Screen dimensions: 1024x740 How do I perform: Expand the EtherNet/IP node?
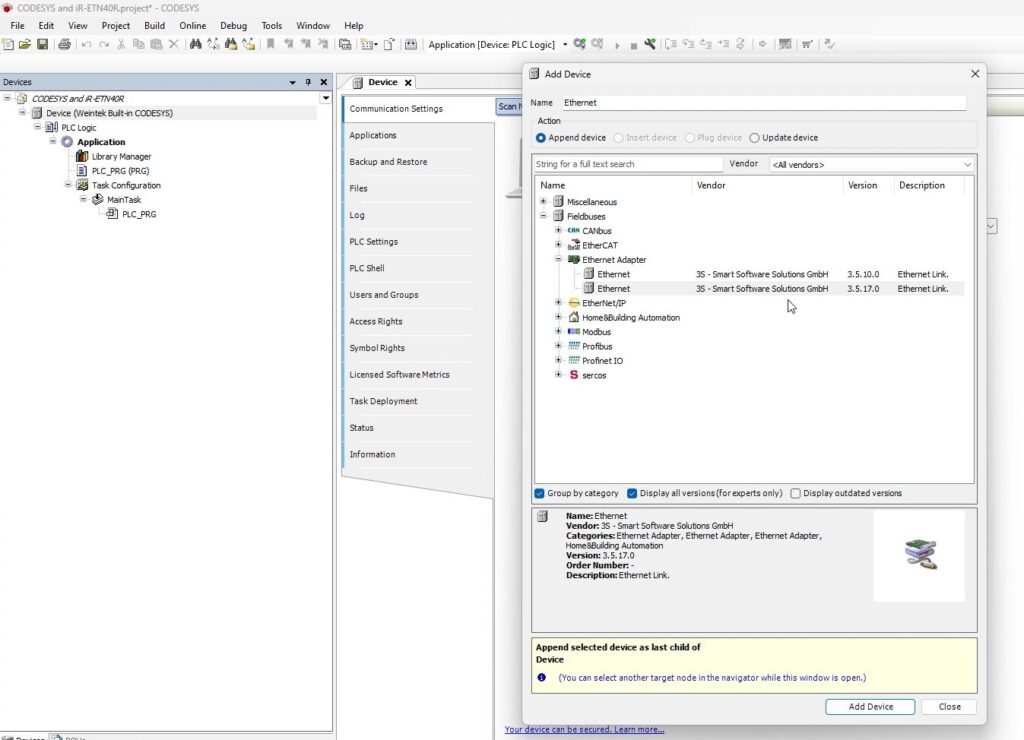(x=558, y=302)
